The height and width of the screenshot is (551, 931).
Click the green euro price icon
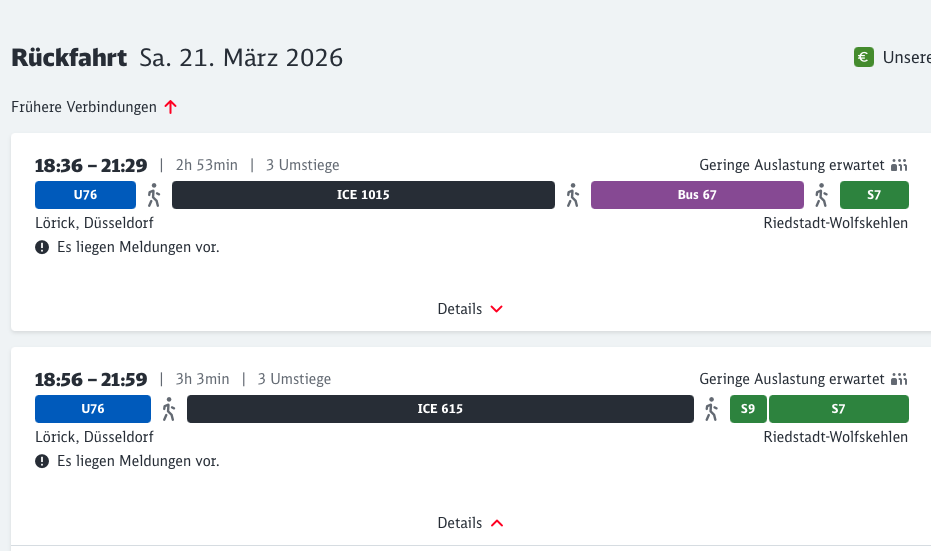point(863,58)
